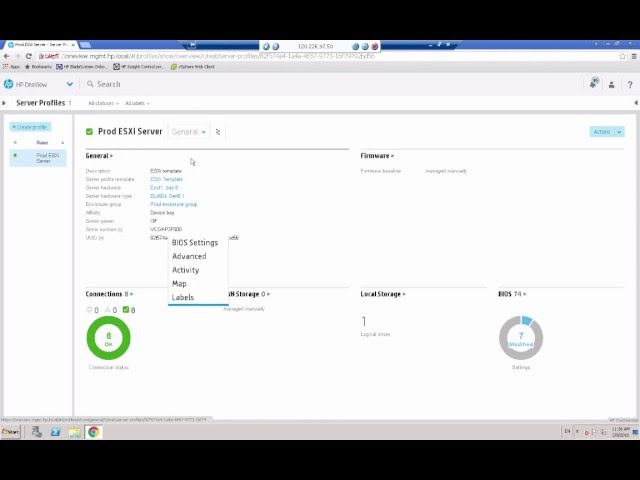Open the Apps bookmarks shortcut
Image resolution: width=640 pixels, height=480 pixels.
click(x=11, y=67)
